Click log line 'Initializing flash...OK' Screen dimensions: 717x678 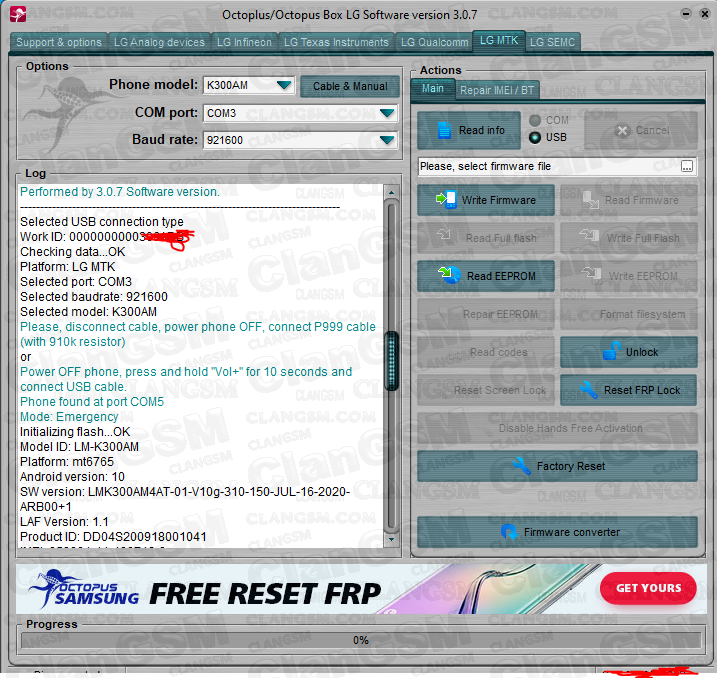[75, 431]
